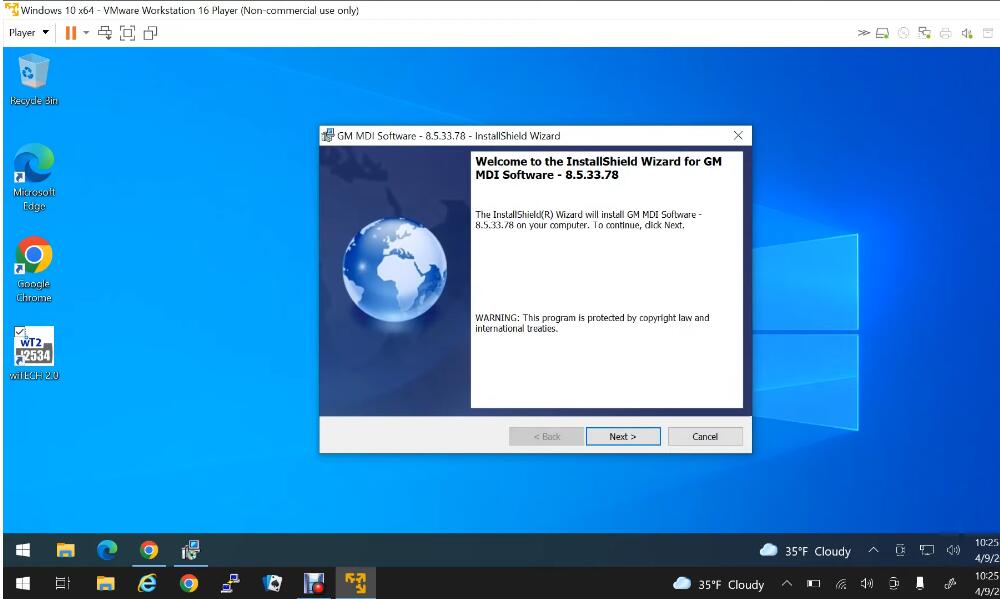Open the guest VM clock and date
This screenshot has height=599, width=1000.
[987, 550]
